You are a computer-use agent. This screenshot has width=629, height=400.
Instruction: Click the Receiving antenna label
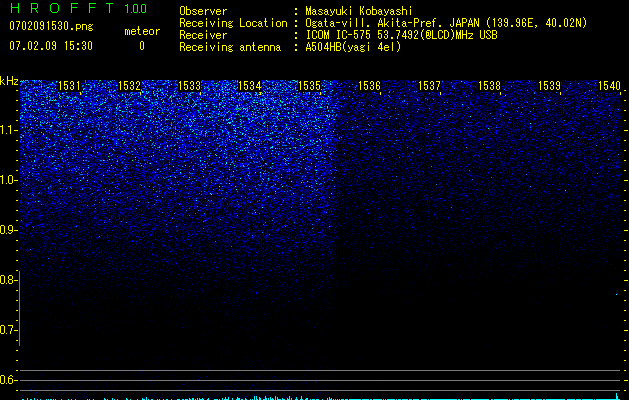[230, 47]
